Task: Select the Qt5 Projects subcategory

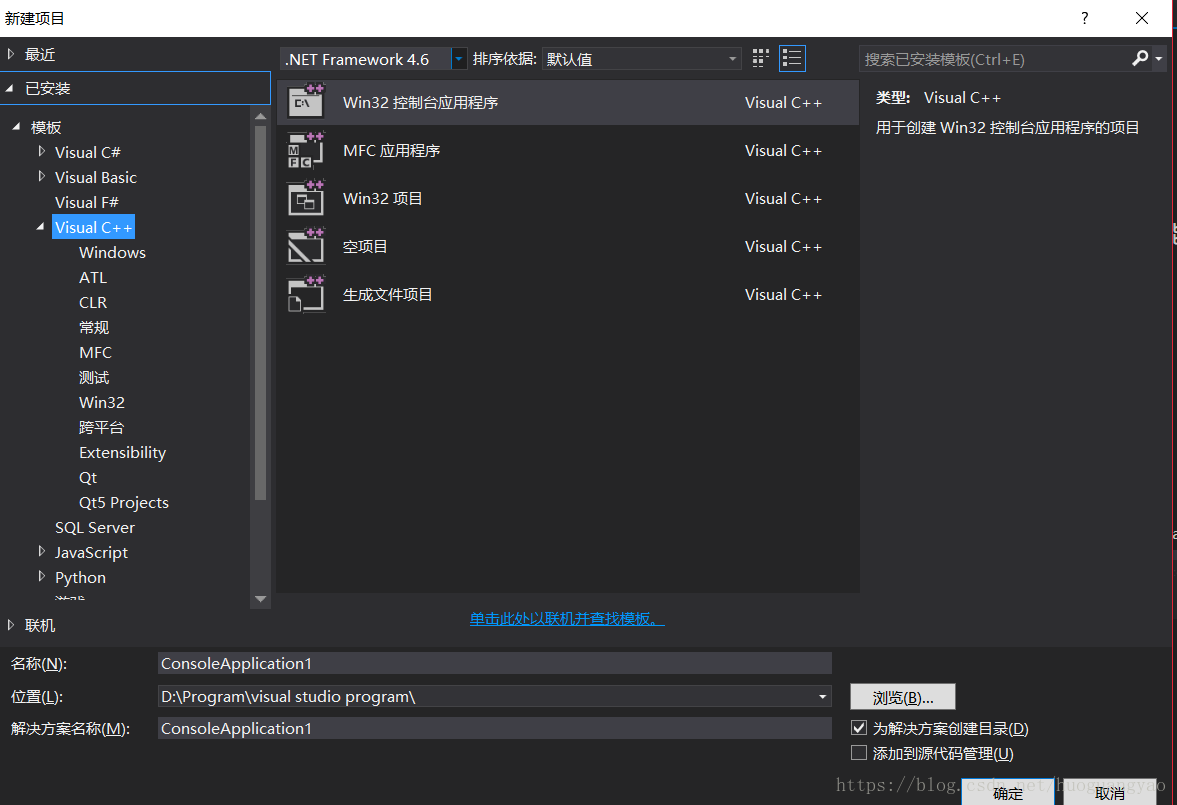Action: click(x=124, y=502)
